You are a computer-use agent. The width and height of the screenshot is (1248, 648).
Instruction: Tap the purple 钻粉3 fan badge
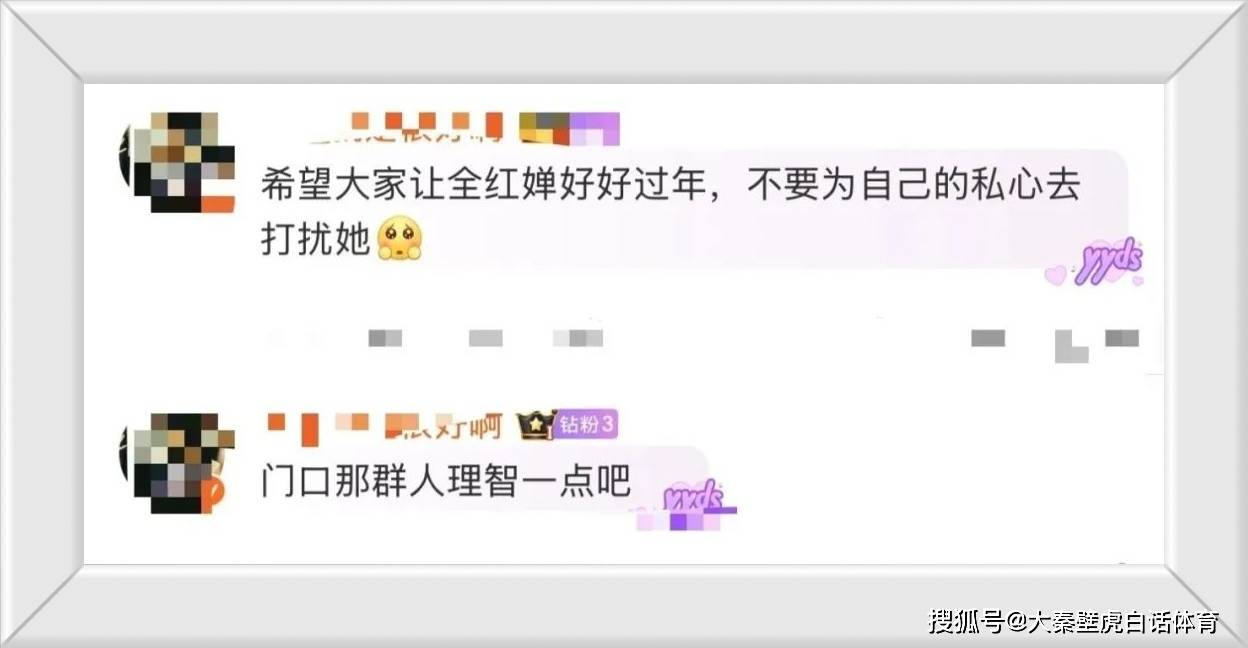click(x=586, y=425)
